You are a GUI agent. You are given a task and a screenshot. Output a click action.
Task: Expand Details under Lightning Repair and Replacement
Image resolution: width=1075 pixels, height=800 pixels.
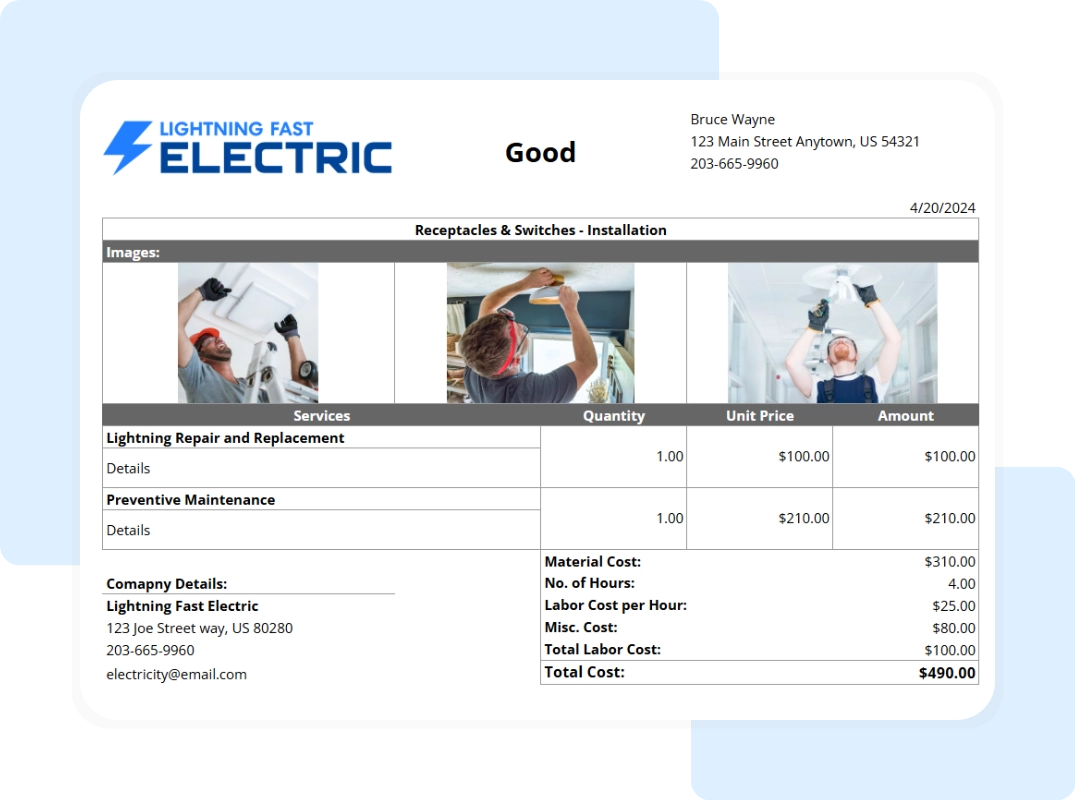pos(127,468)
